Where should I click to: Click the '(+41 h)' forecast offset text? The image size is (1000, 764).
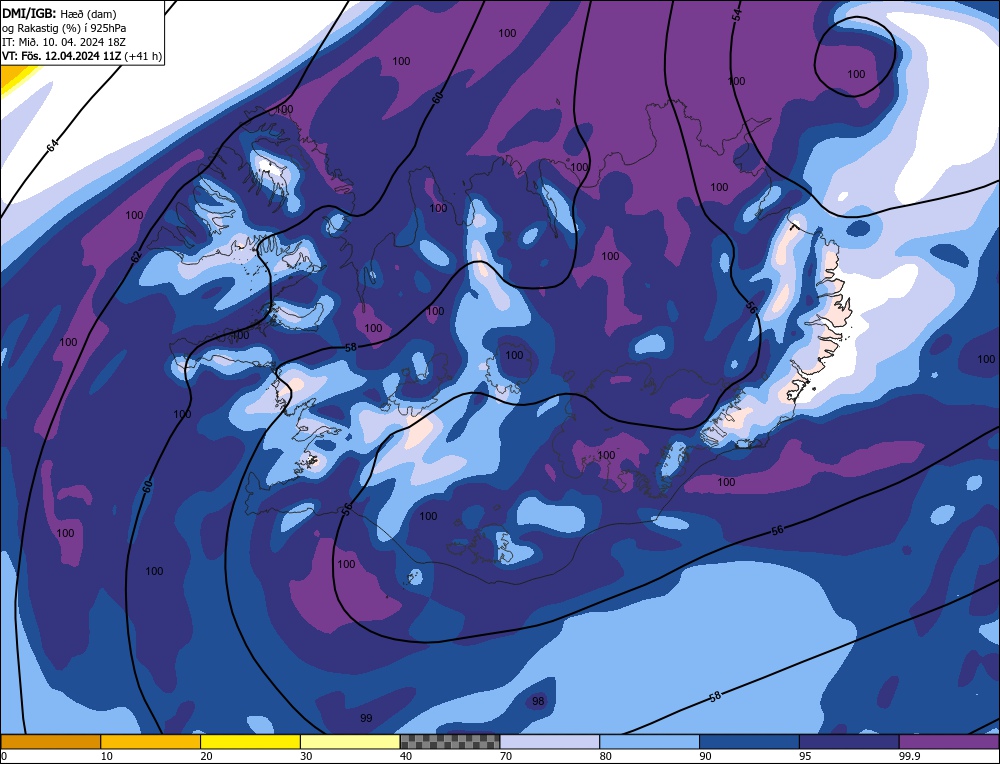143,56
